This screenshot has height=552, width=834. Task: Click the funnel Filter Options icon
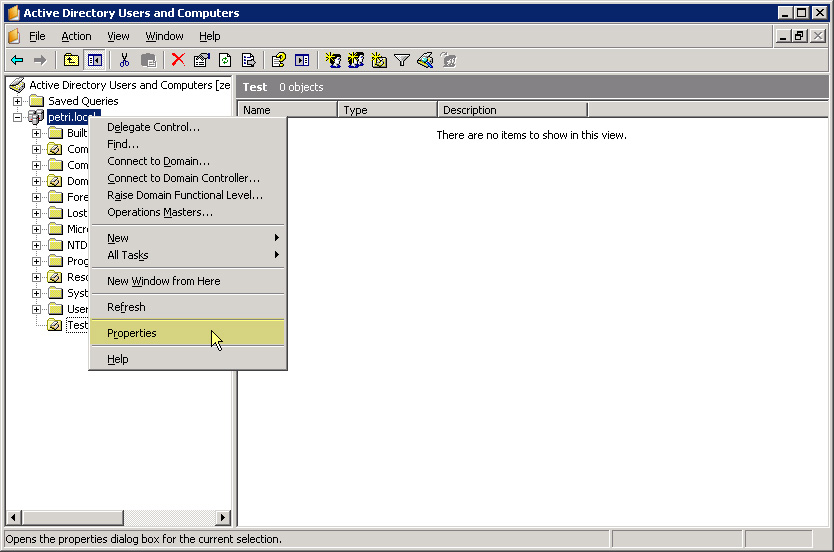tap(402, 61)
